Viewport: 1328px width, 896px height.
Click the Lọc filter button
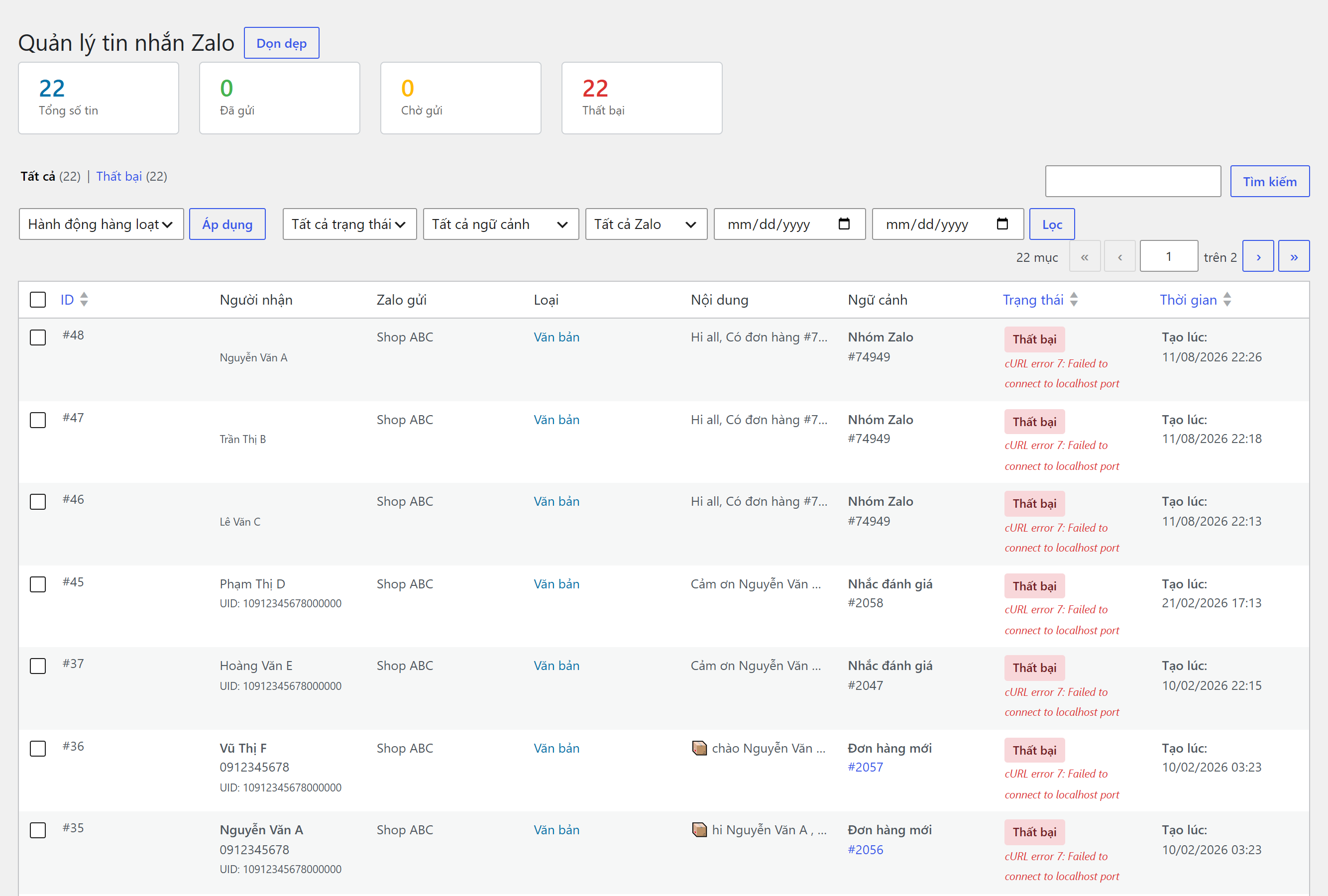(1051, 224)
